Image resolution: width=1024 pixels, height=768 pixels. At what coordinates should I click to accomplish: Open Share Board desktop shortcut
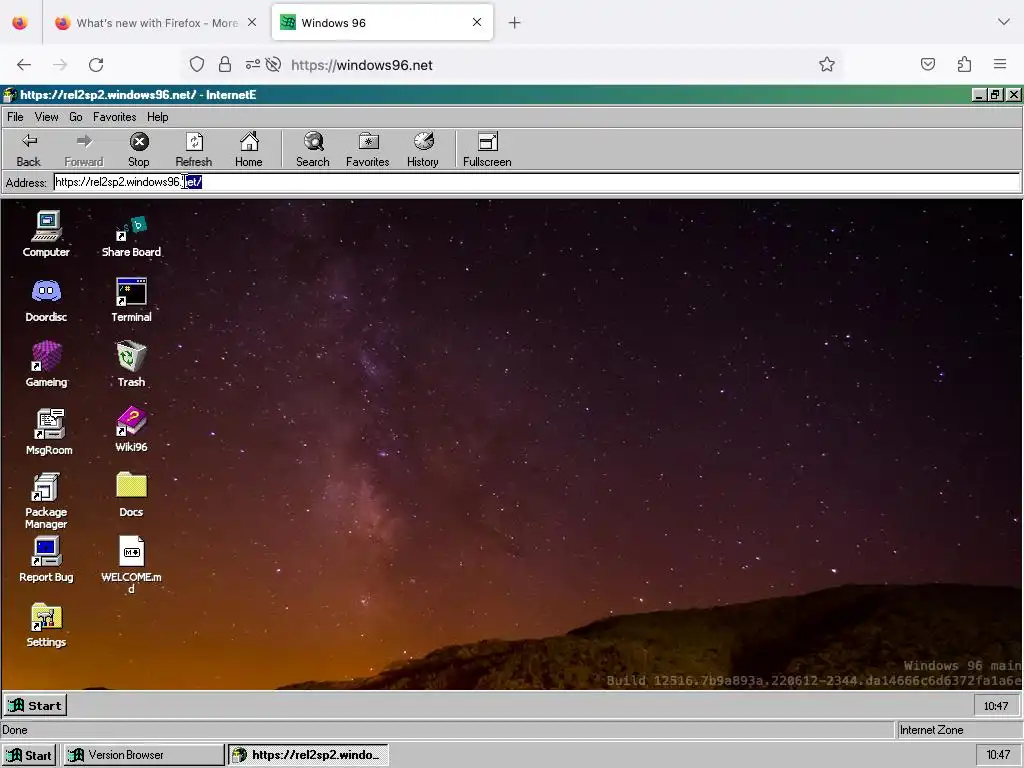(x=131, y=234)
